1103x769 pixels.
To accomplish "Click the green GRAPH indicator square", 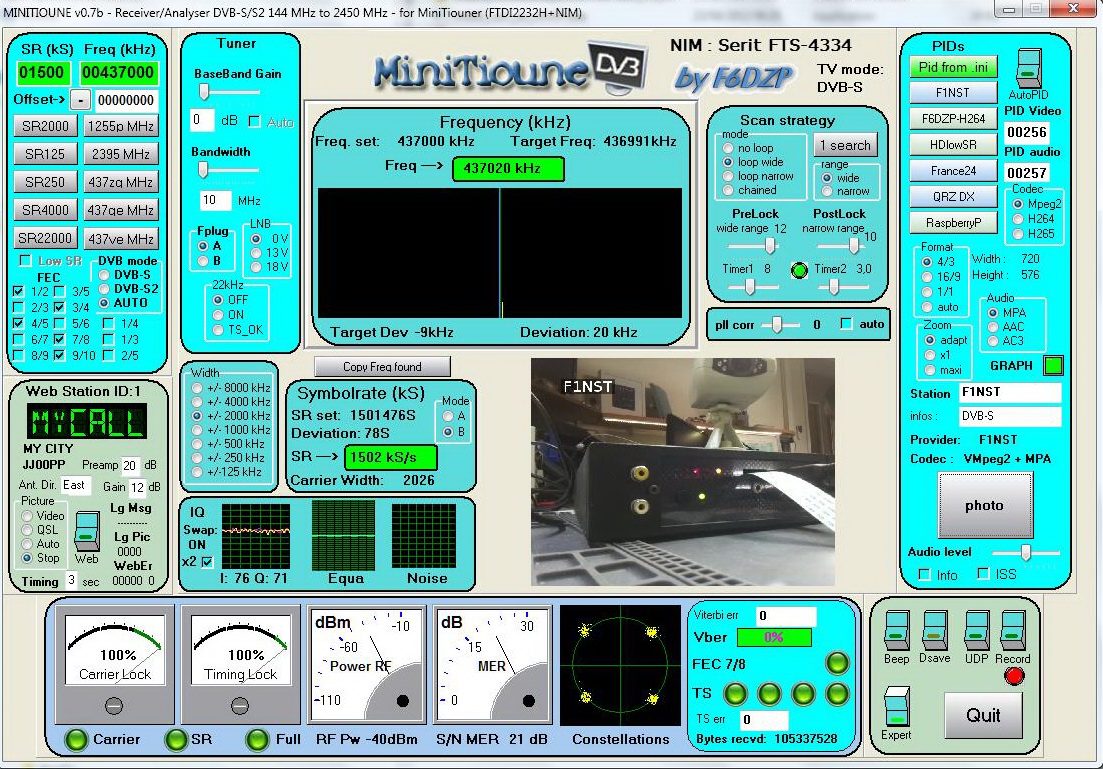I will point(1053,366).
